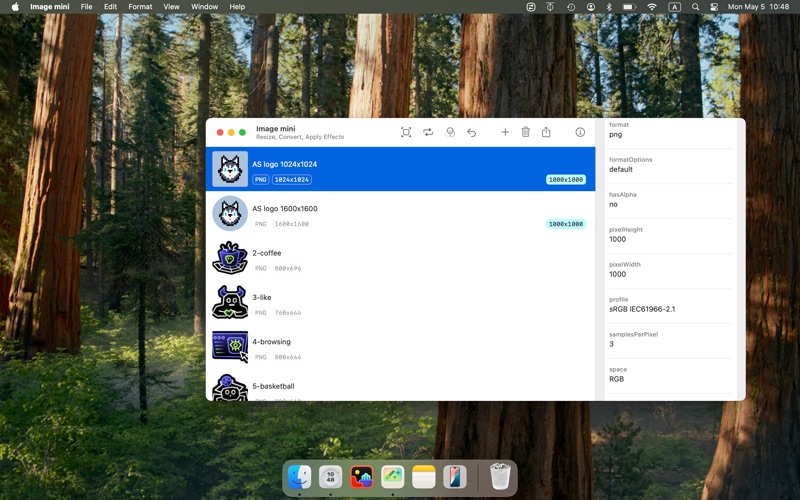
Task: Click the 1000x1000 badge on AS logo 1024x1024
Action: tap(566, 180)
